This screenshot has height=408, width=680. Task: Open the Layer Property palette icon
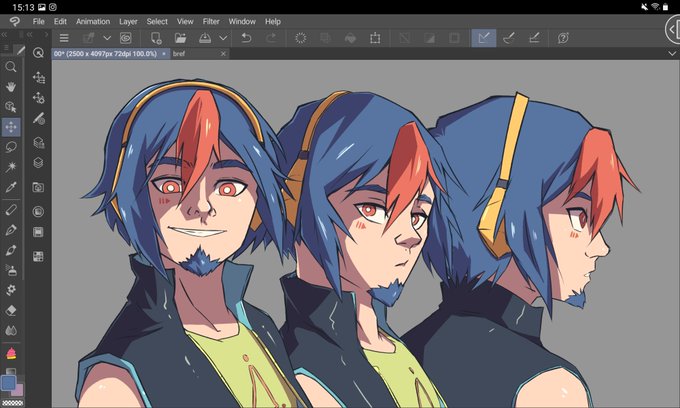coord(38,142)
